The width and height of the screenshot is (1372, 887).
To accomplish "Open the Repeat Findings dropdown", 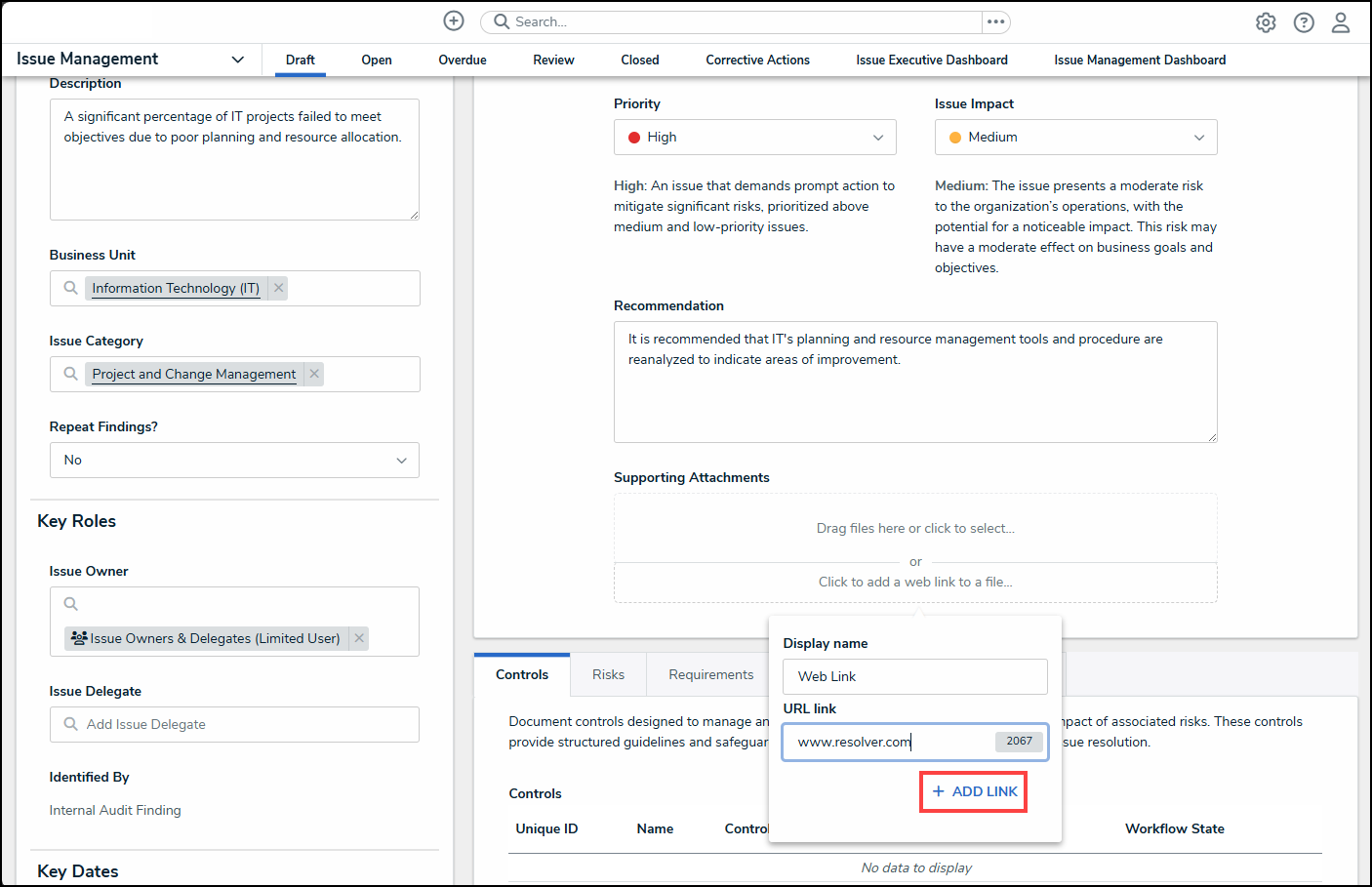I will (234, 461).
